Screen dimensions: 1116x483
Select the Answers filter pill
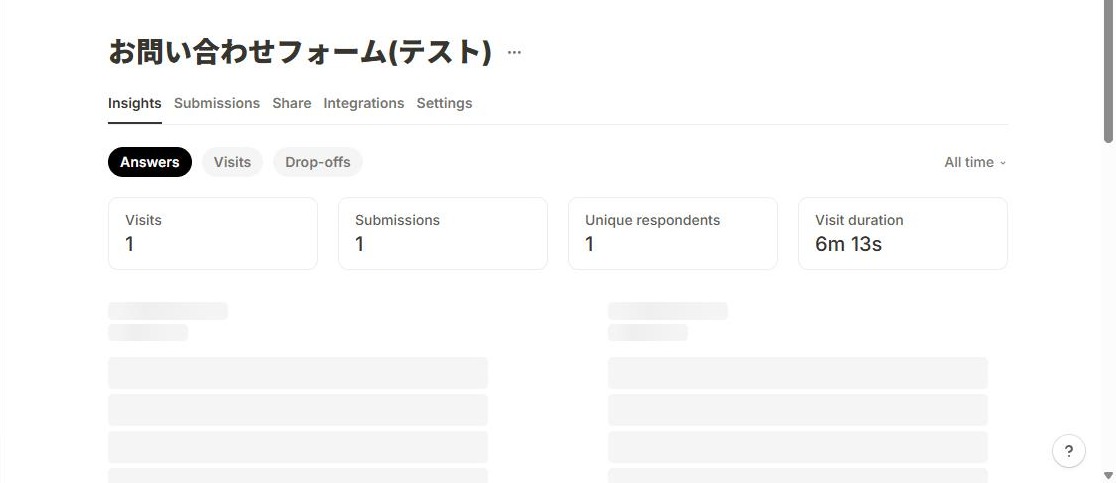click(149, 162)
